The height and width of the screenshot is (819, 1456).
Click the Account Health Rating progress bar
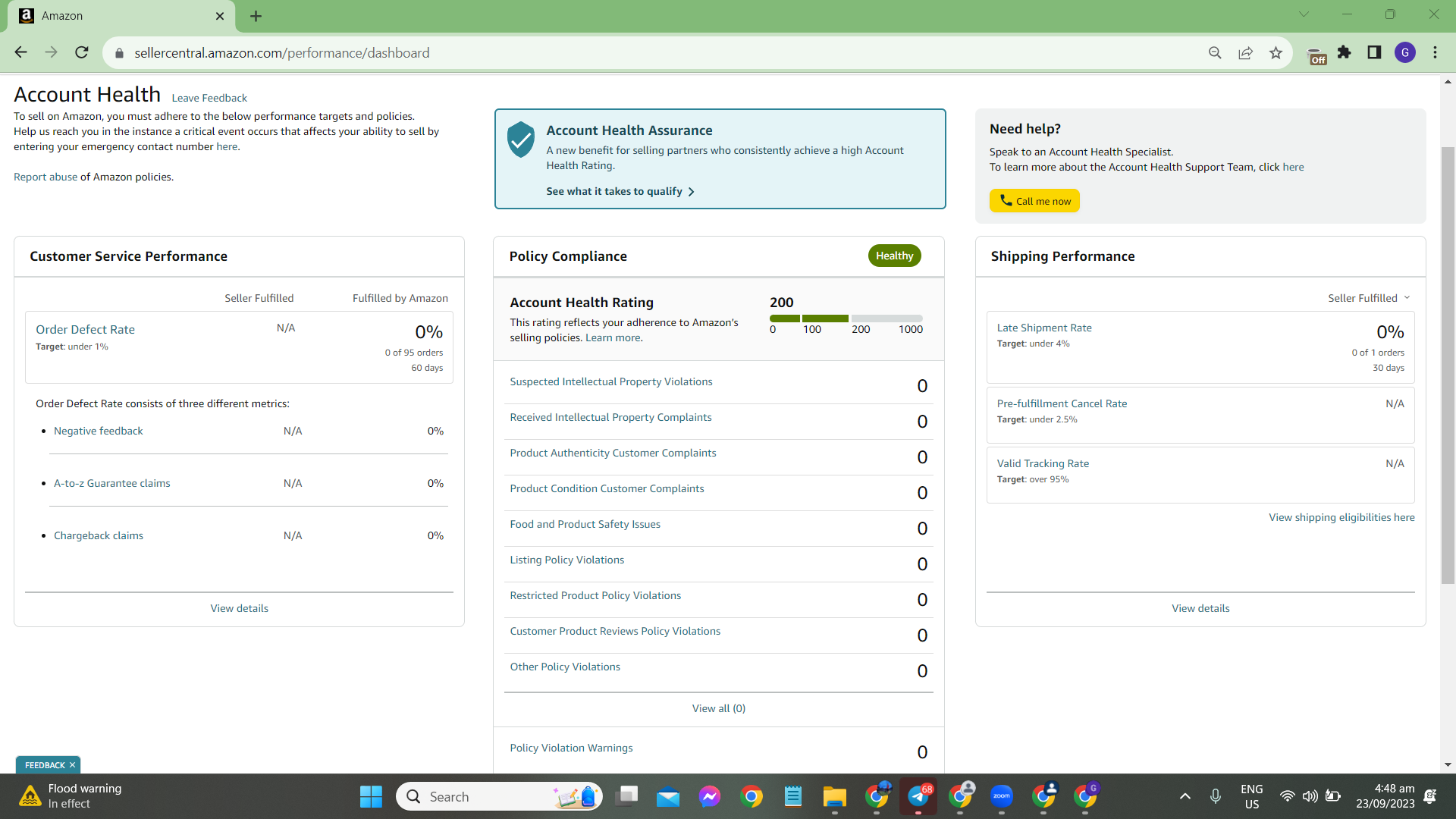click(846, 318)
